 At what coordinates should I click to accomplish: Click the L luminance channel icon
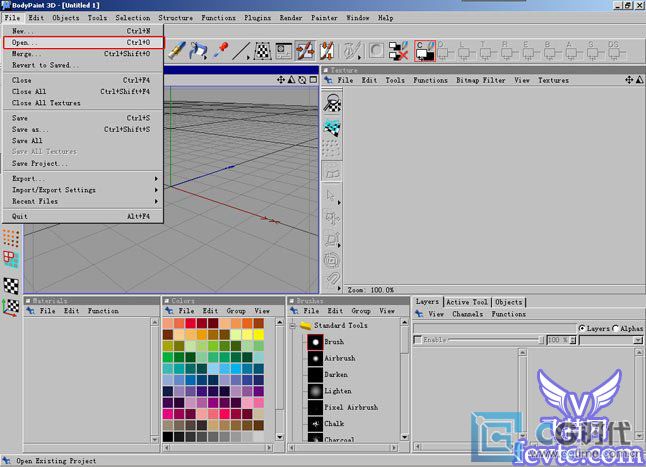click(x=464, y=51)
